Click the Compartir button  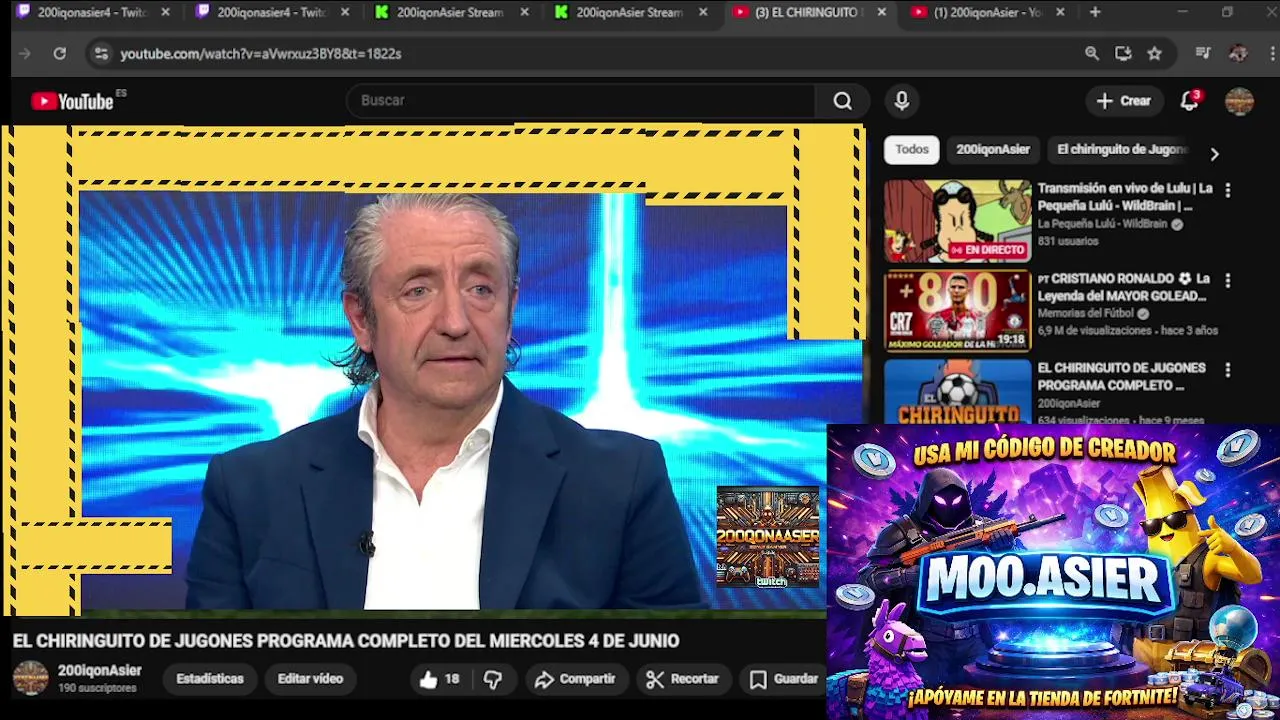(575, 679)
